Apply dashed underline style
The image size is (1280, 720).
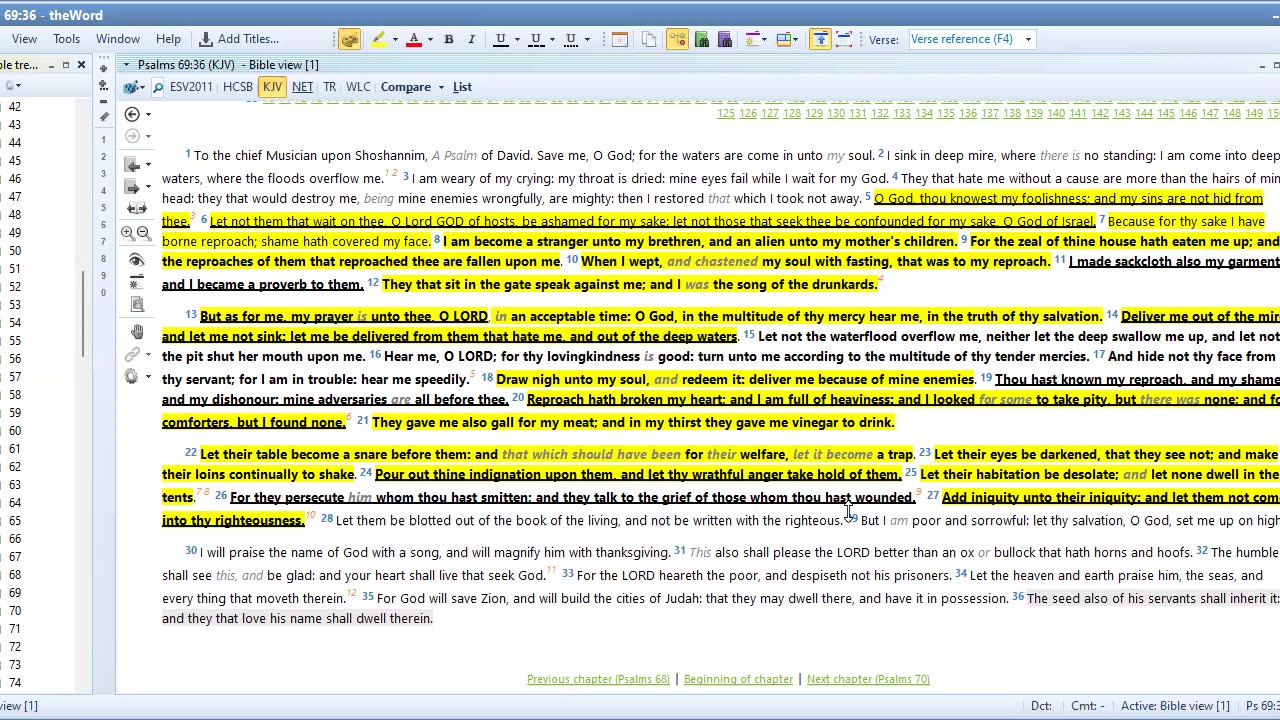(535, 39)
